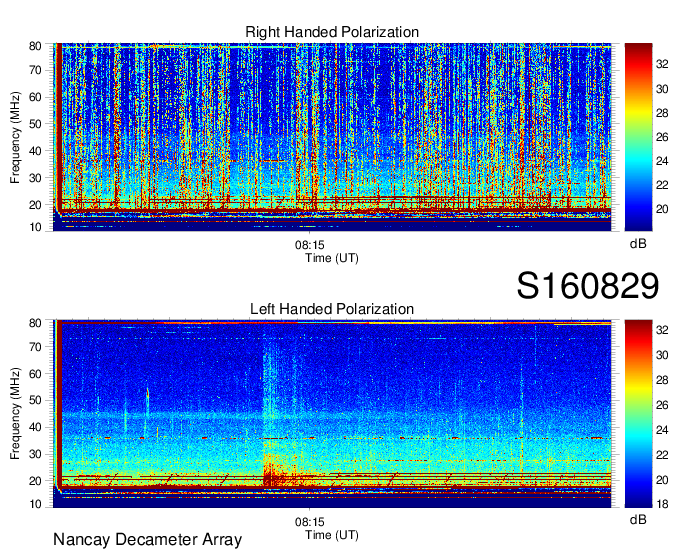
Task: Click dB unit label of Right Handed color bar
Action: pyautogui.click(x=638, y=244)
